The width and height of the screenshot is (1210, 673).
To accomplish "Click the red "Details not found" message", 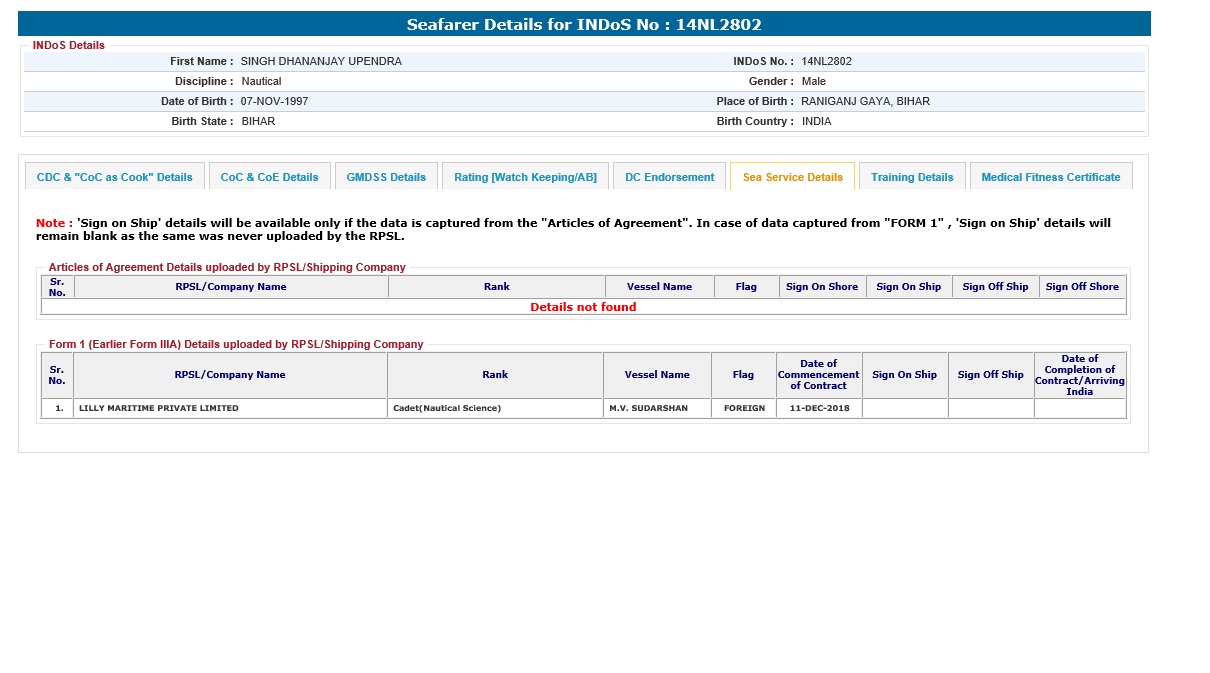I will (x=583, y=307).
